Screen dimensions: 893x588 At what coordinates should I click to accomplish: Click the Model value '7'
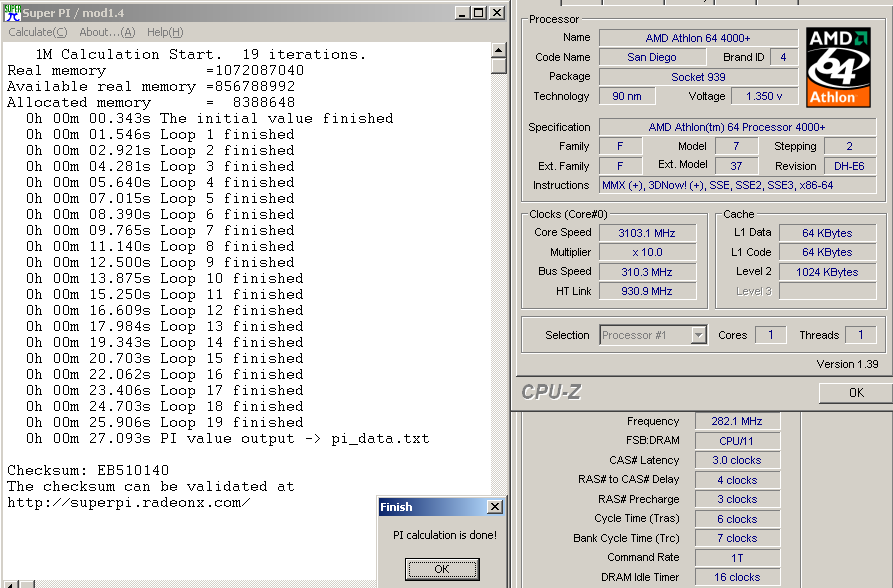point(736,146)
